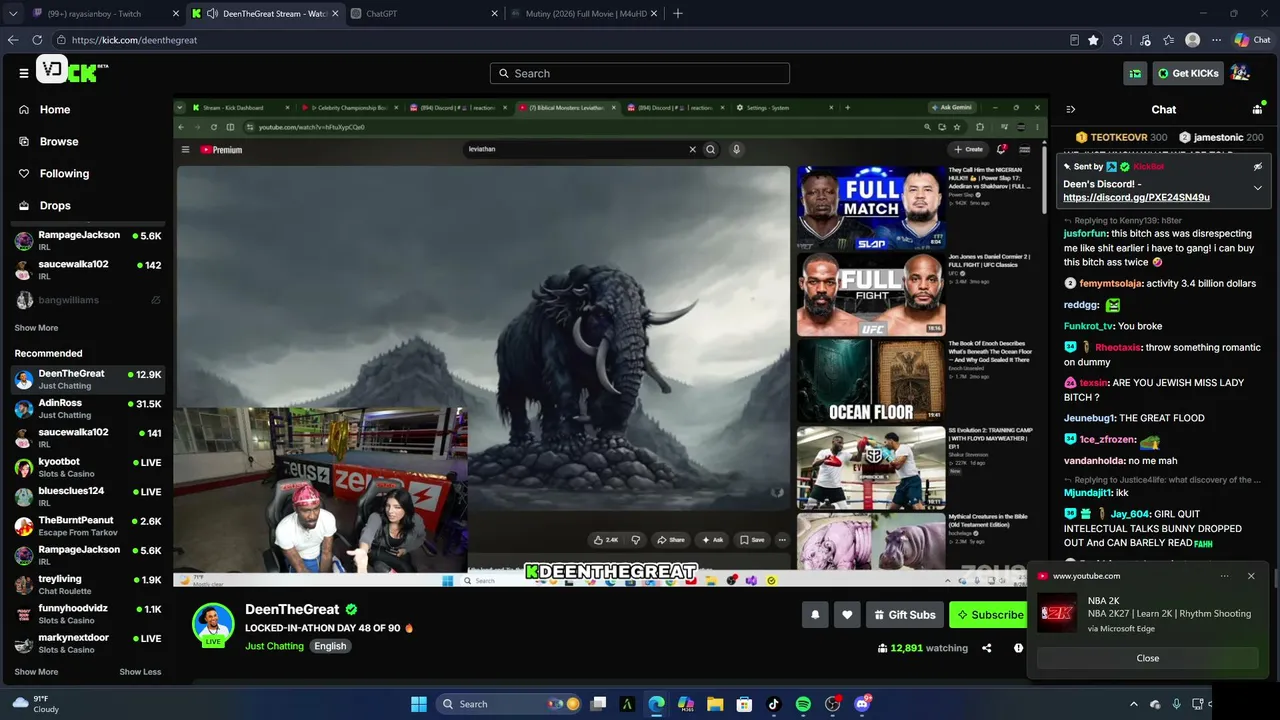Viewport: 1280px width, 720px height.
Task: Open treyliving recommended channel
Action: coord(88,585)
